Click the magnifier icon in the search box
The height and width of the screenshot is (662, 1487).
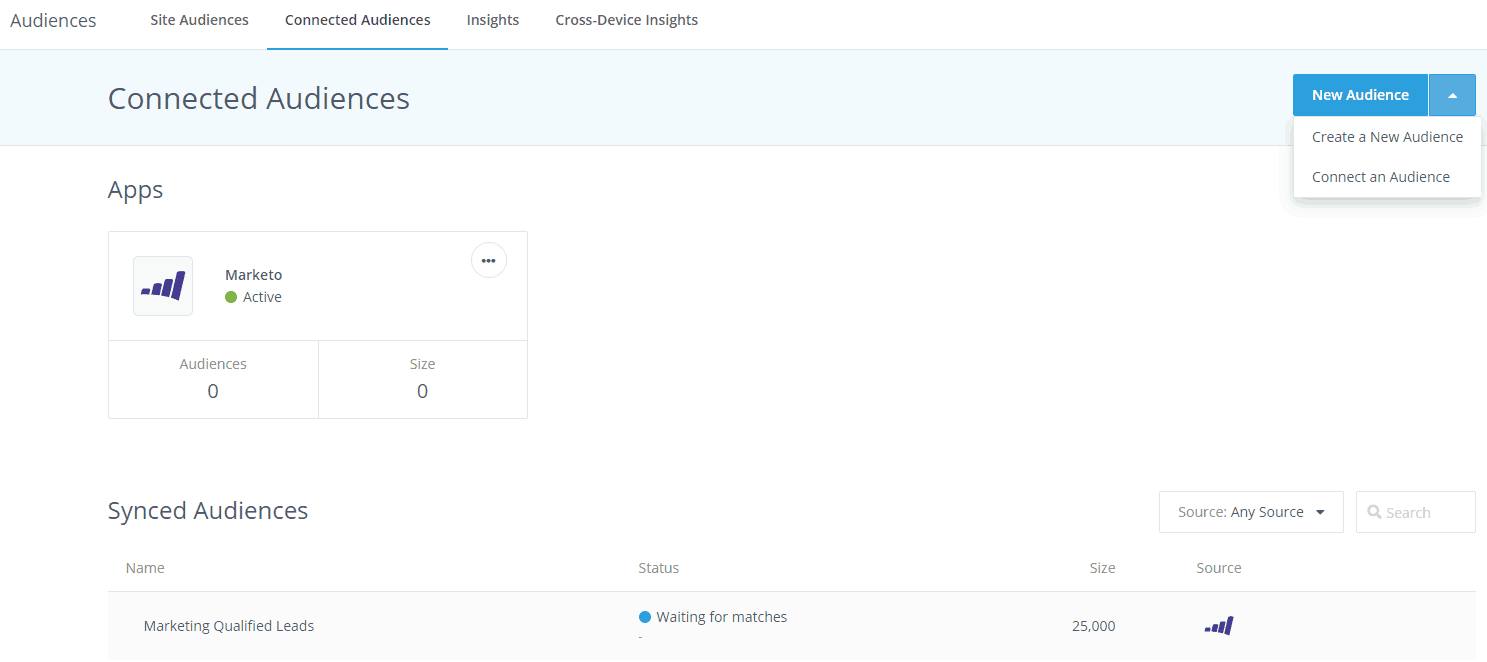click(x=1374, y=511)
